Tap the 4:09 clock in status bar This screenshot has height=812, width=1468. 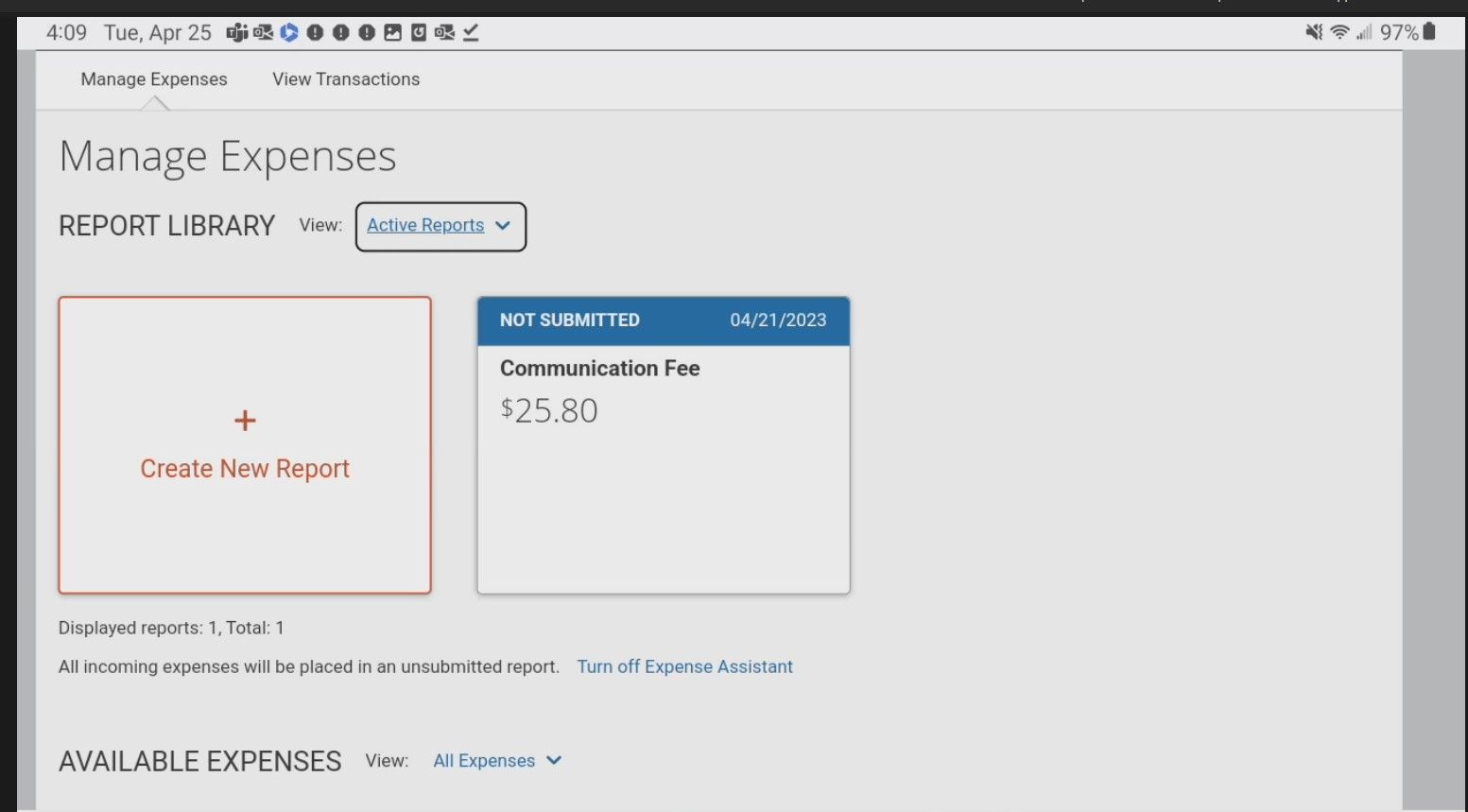click(x=66, y=33)
